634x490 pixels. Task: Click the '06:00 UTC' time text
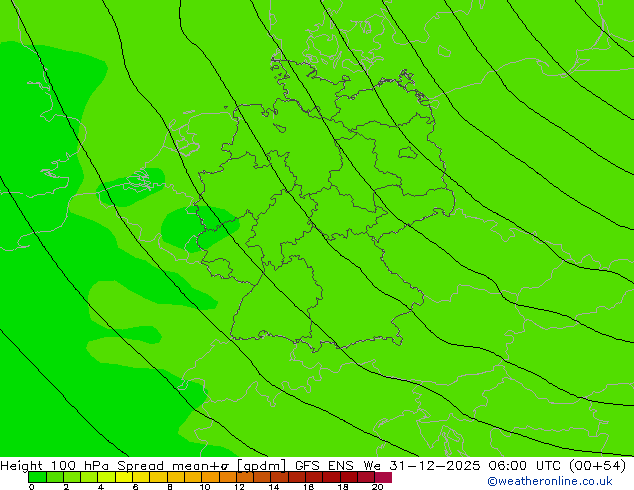pyautogui.click(x=527, y=465)
